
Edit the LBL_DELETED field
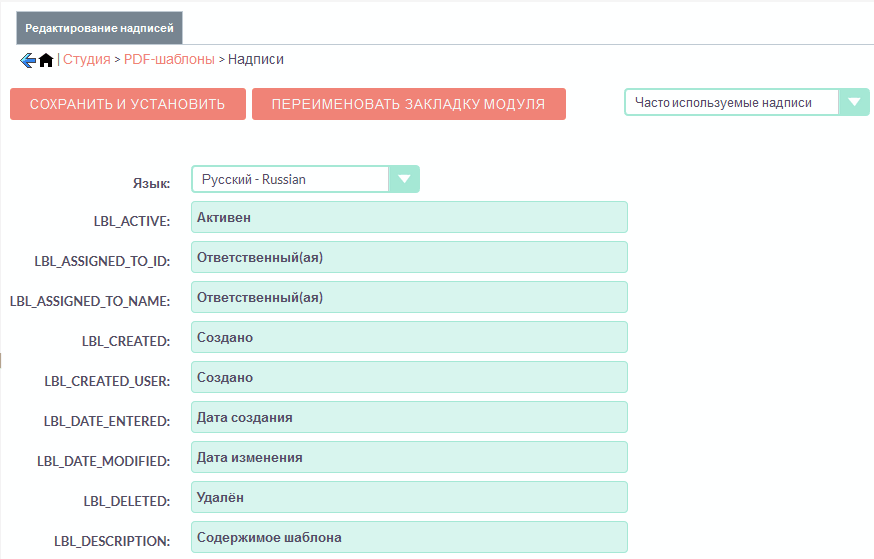[x=409, y=497]
